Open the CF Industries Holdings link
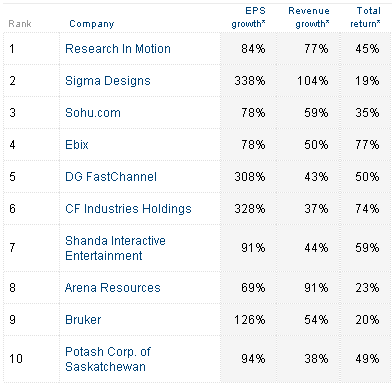 [x=128, y=209]
